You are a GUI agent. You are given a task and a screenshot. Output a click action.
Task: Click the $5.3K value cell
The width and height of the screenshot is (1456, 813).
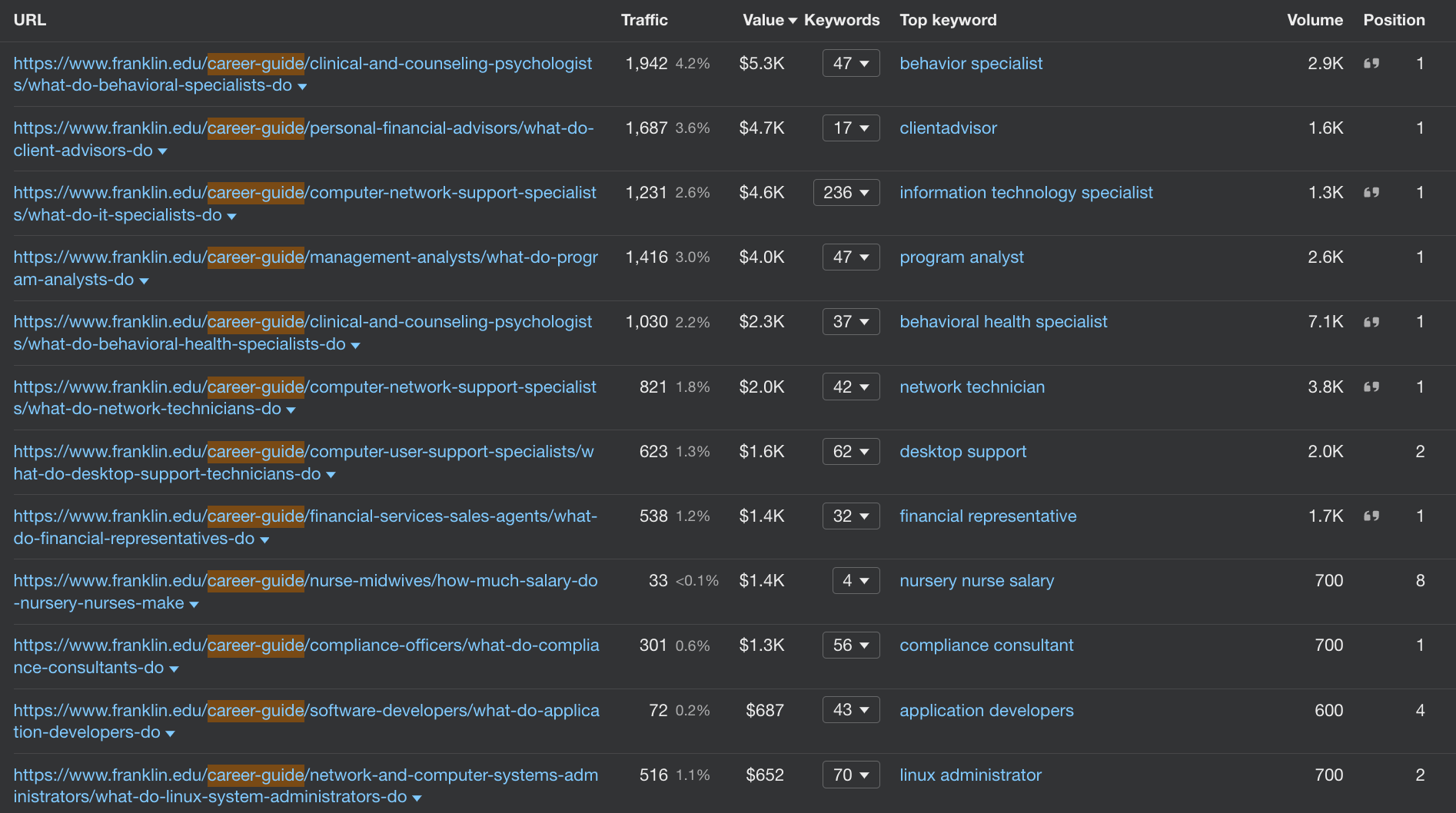tap(762, 63)
